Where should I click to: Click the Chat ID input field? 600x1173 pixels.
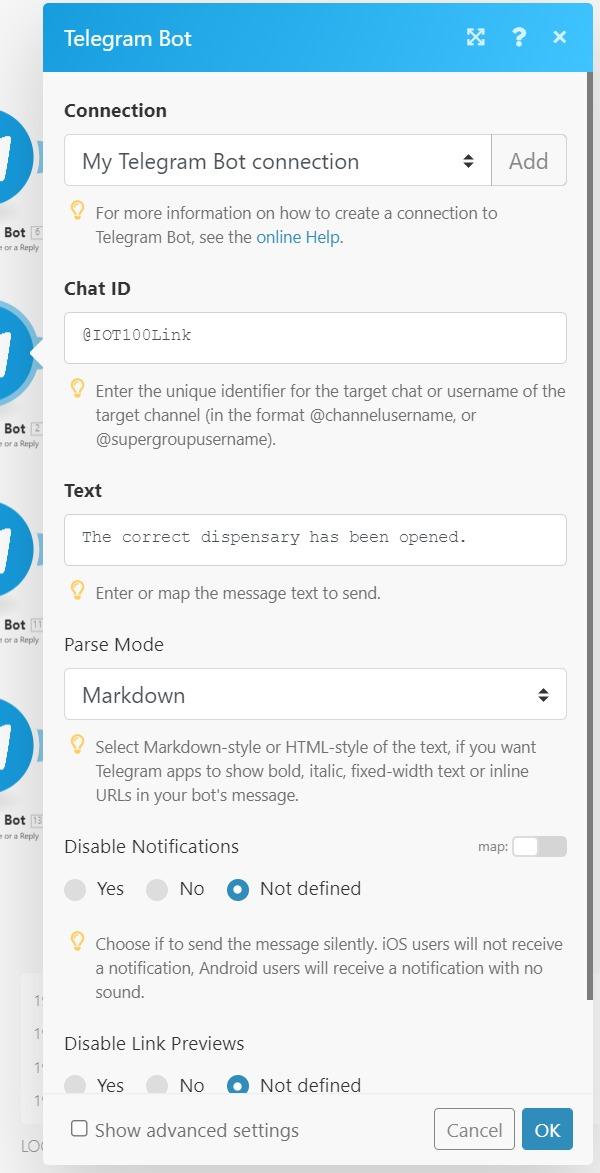pos(315,337)
